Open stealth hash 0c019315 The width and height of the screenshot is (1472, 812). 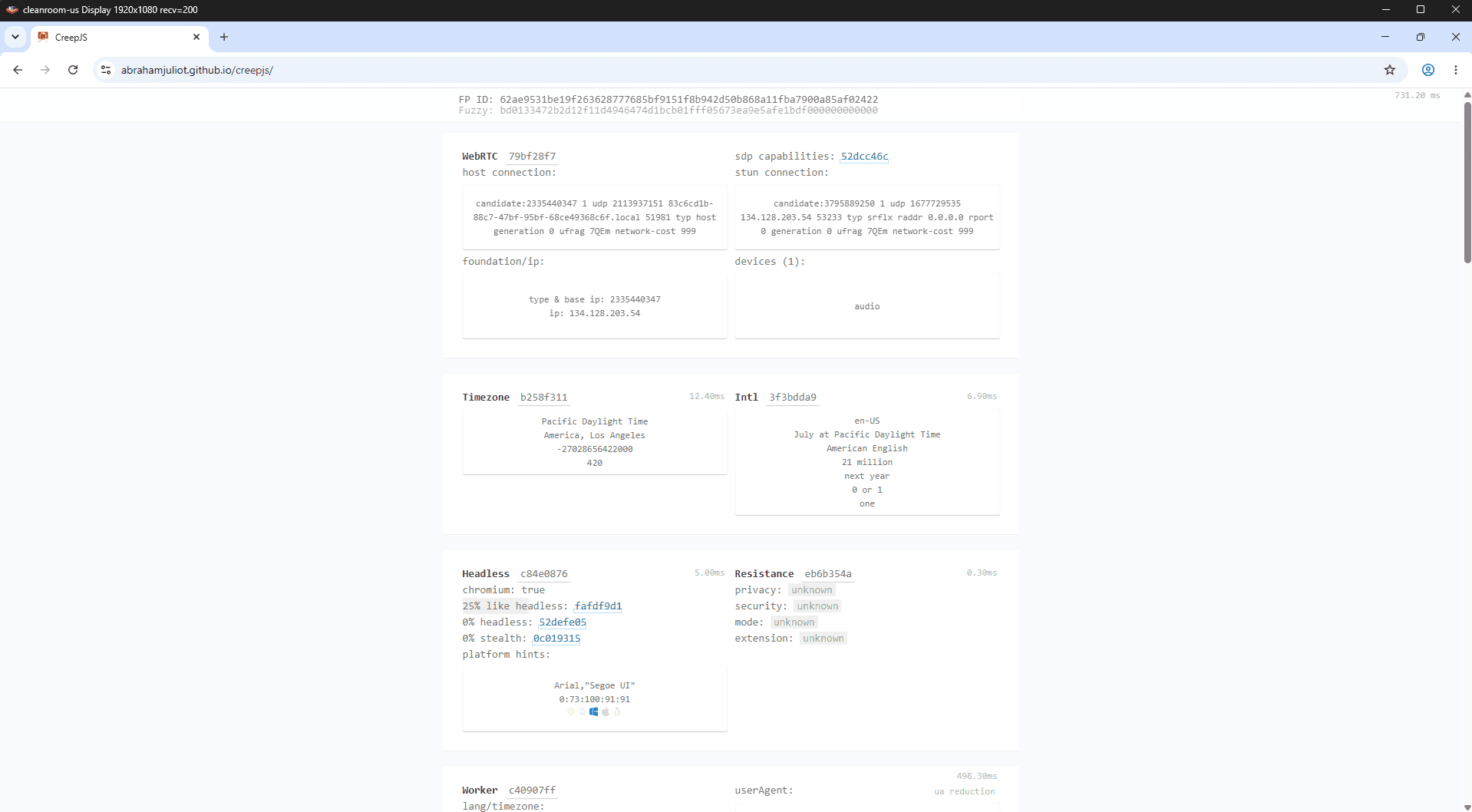click(x=556, y=639)
